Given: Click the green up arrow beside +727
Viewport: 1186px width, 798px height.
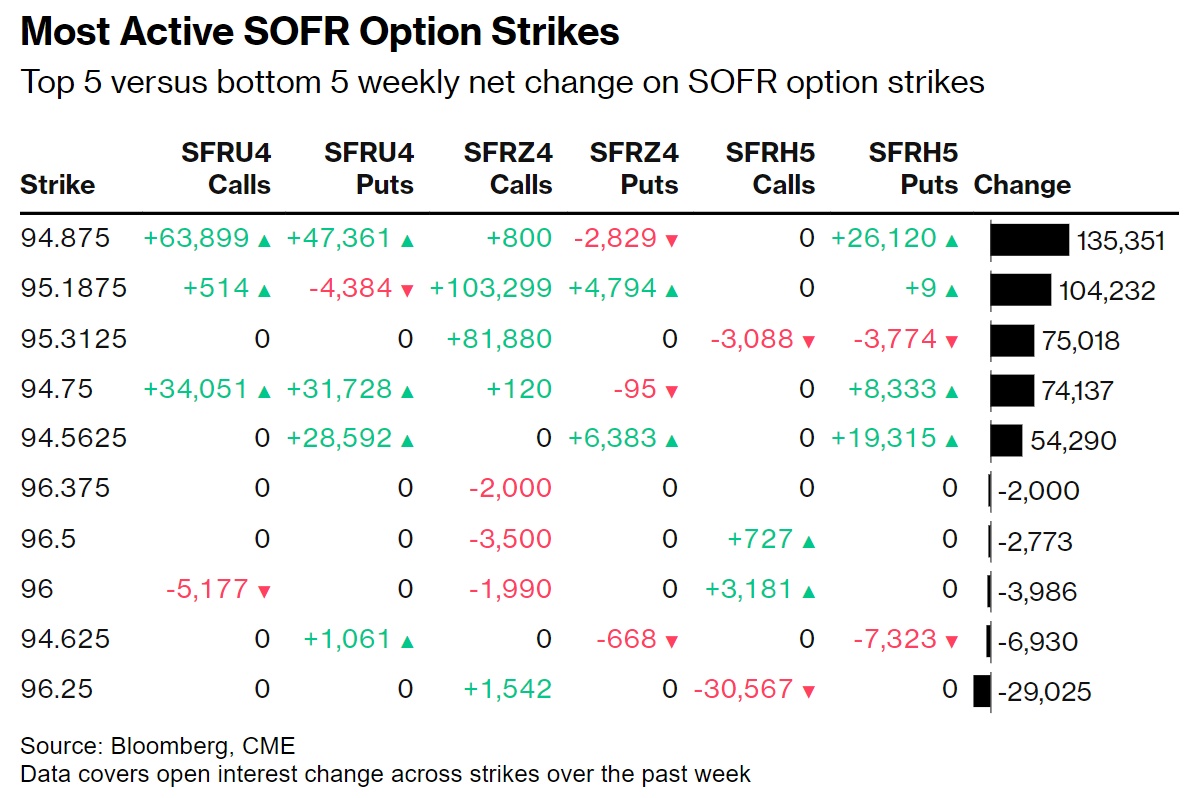Looking at the screenshot, I should coord(808,541).
